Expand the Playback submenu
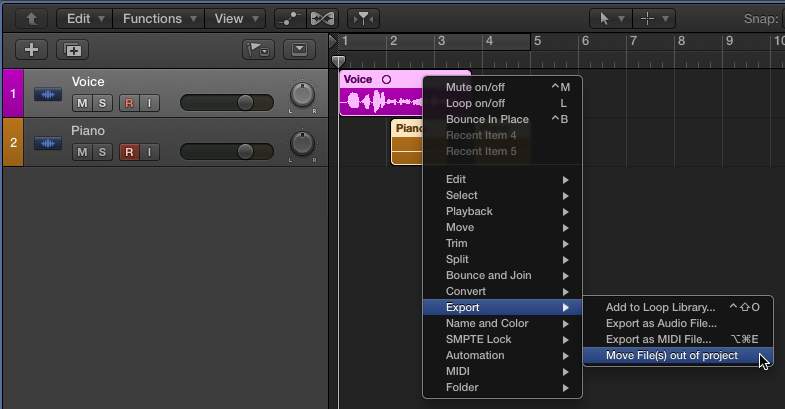Viewport: 785px width, 409px height. 502,211
